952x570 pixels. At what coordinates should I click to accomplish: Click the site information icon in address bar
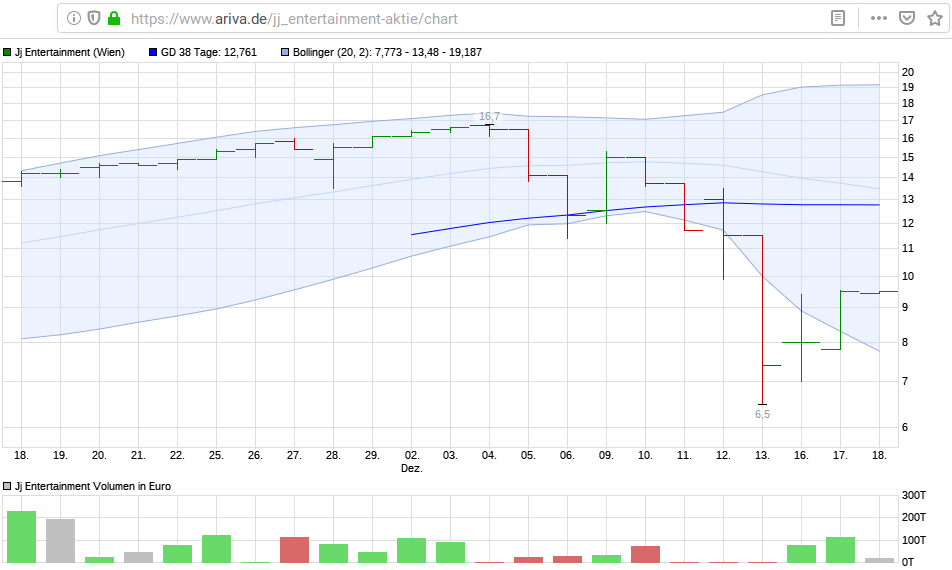tap(74, 18)
